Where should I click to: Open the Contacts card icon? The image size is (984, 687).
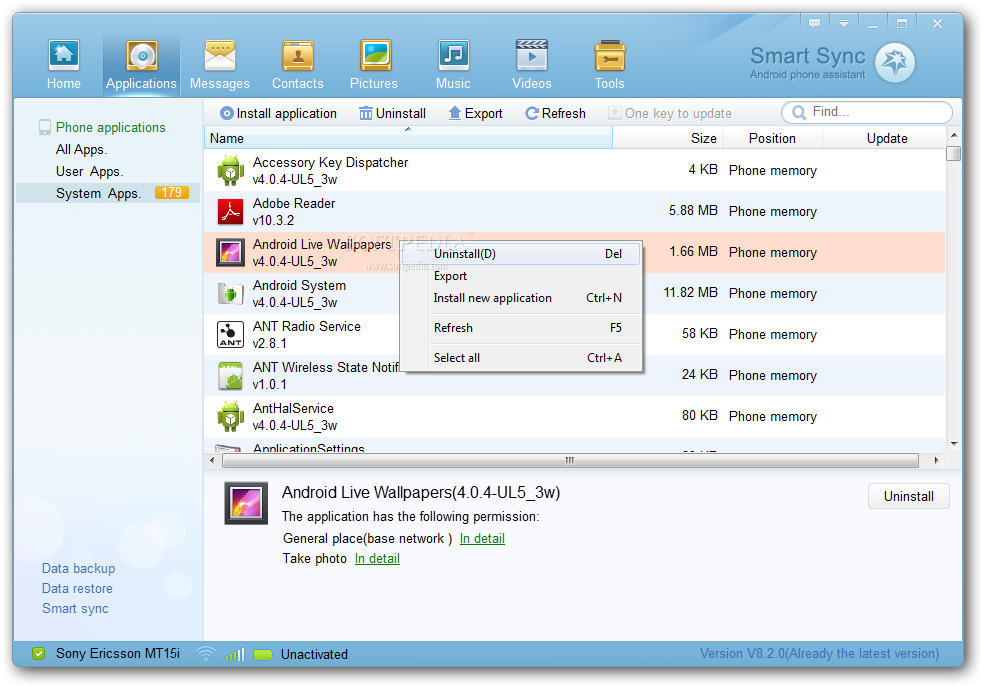coord(297,56)
